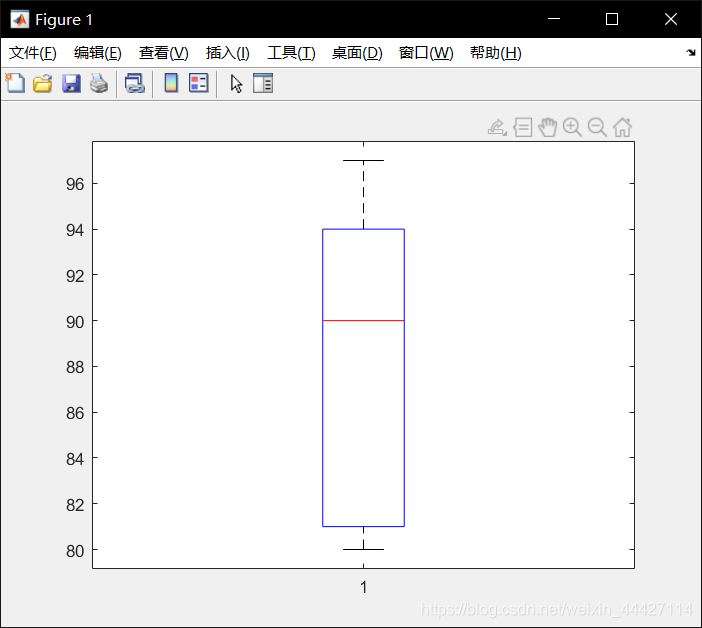Open the Property Inspector toolbar icon
This screenshot has height=628, width=702.
(x=263, y=83)
